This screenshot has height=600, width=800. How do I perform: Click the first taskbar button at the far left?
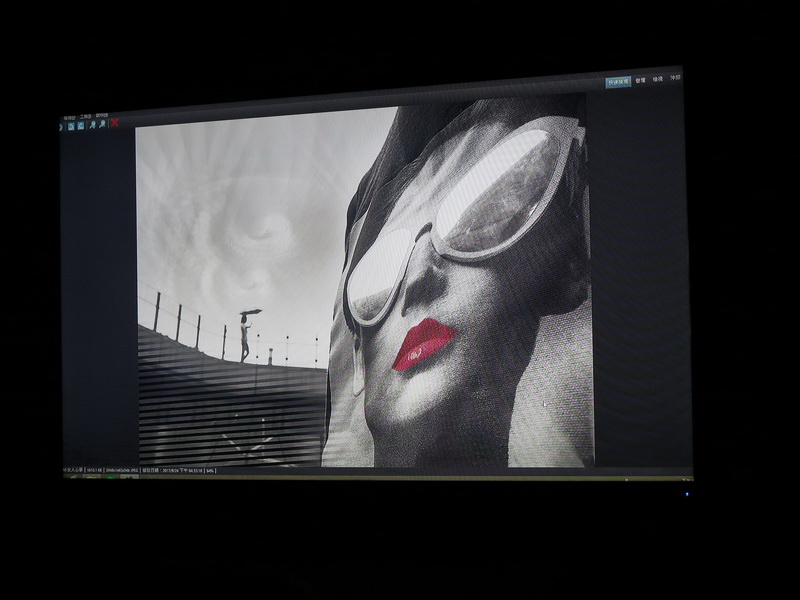pyautogui.click(x=73, y=477)
